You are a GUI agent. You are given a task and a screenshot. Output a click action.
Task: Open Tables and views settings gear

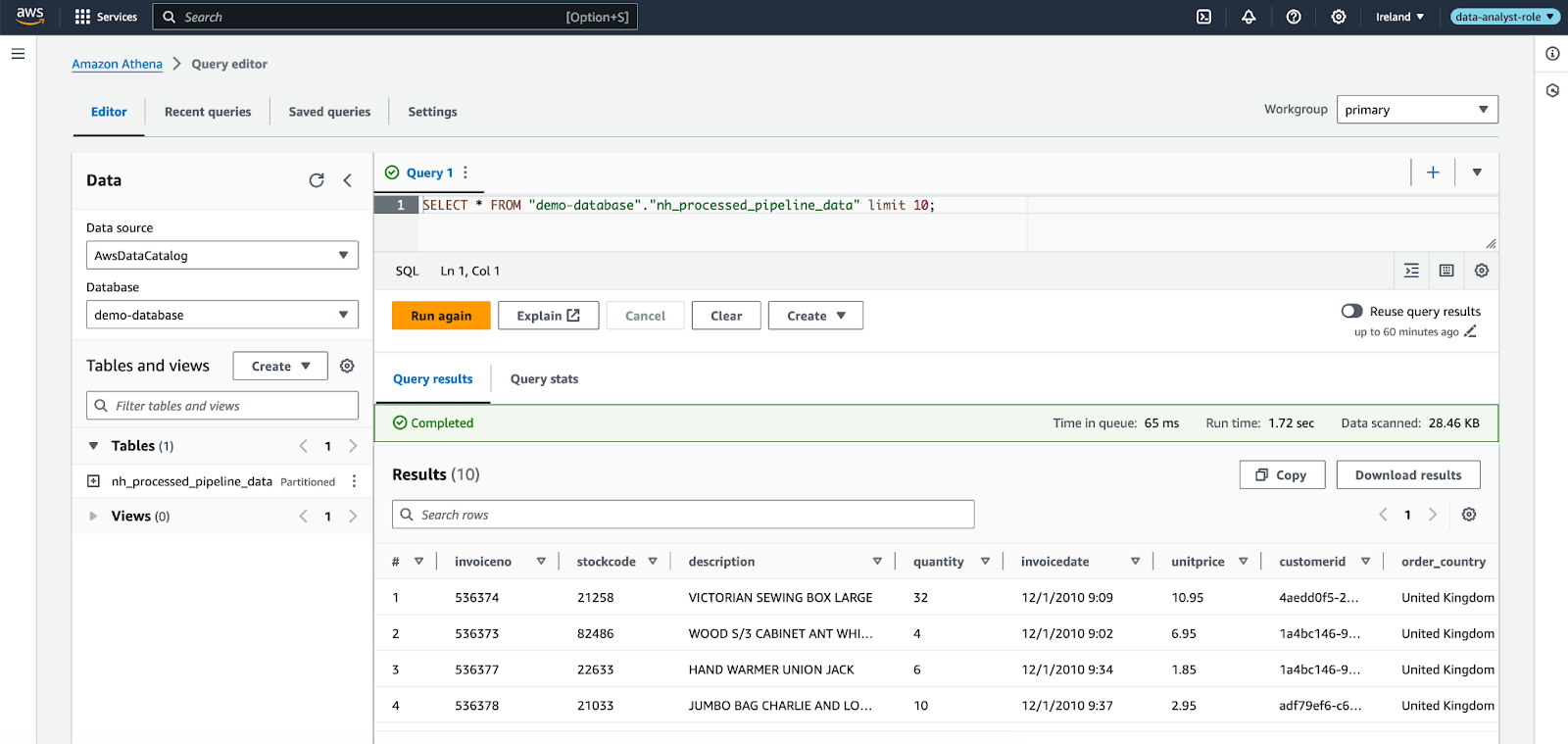coord(347,366)
